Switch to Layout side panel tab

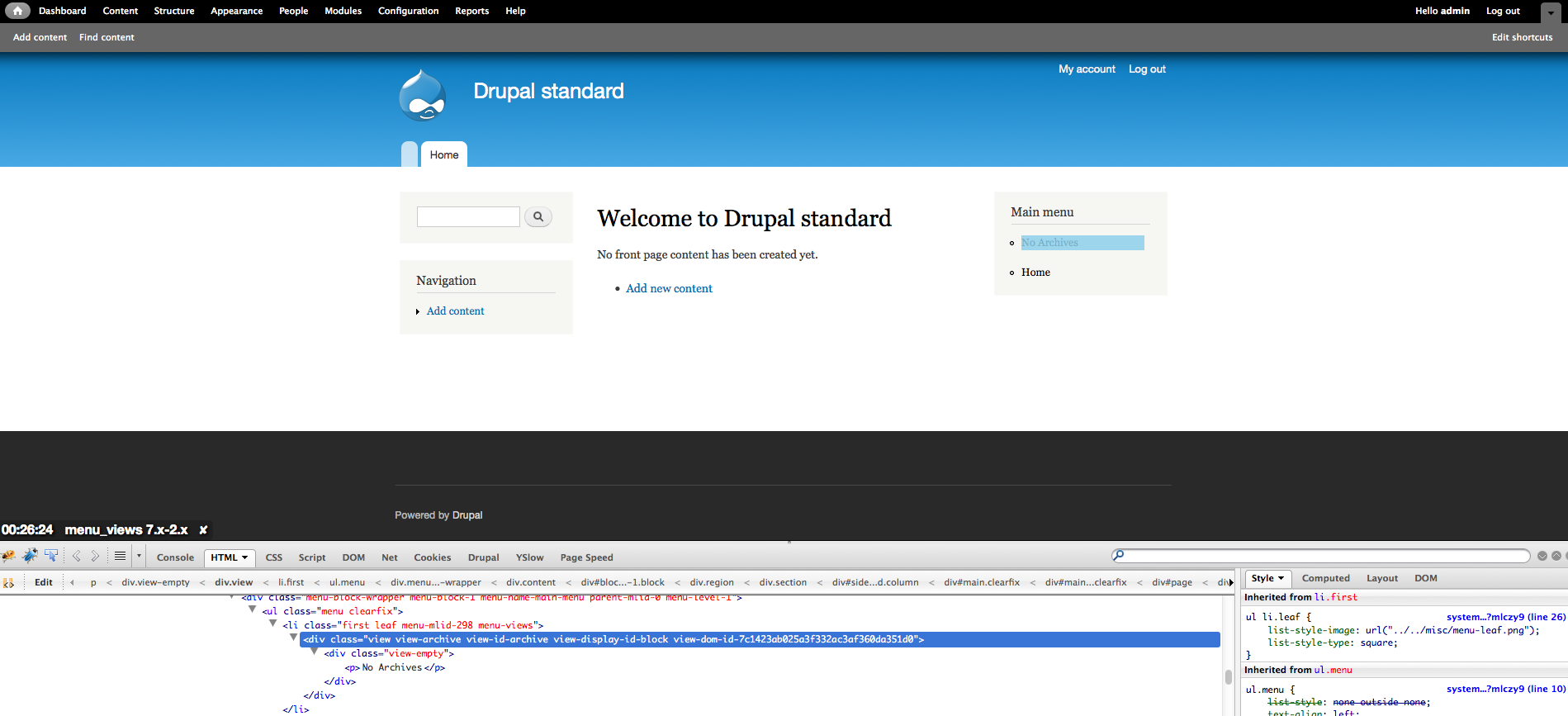[x=1382, y=578]
